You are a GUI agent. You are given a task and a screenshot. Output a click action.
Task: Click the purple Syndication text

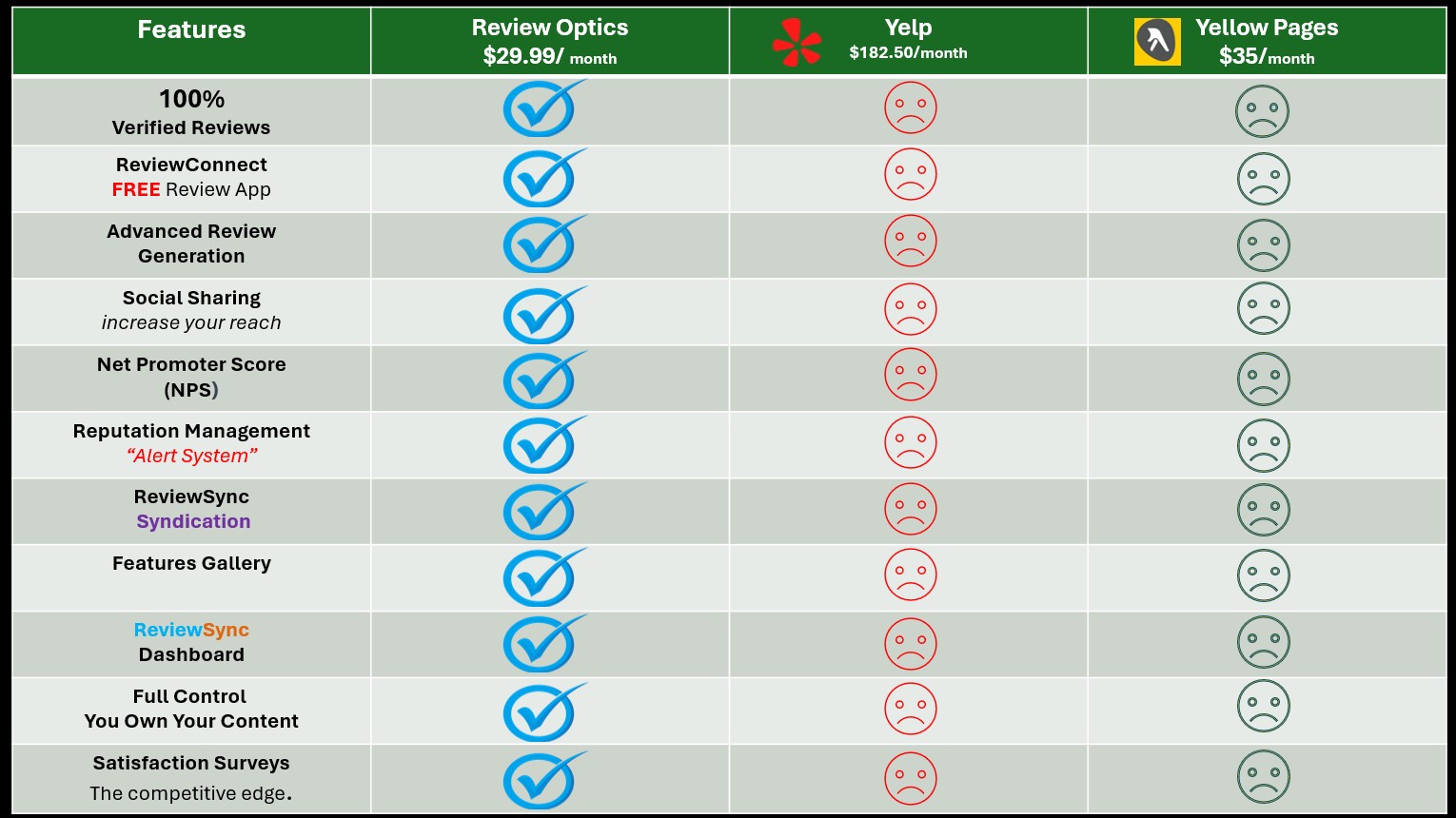click(x=193, y=521)
